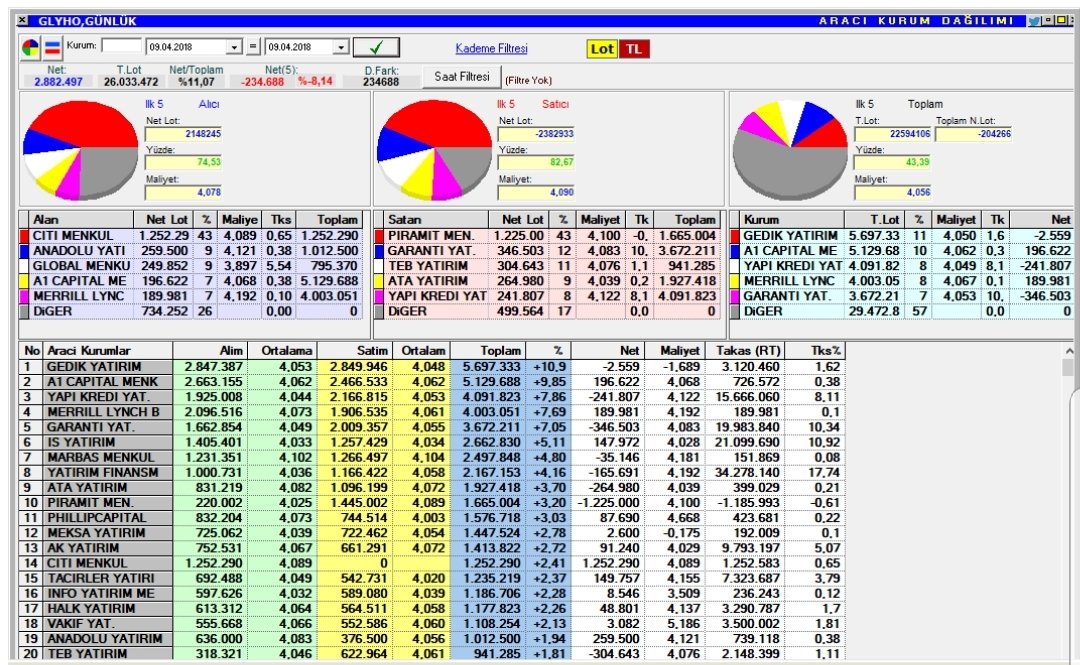The width and height of the screenshot is (1080, 665).
Task: Click into the Kurum input field
Action: (121, 46)
